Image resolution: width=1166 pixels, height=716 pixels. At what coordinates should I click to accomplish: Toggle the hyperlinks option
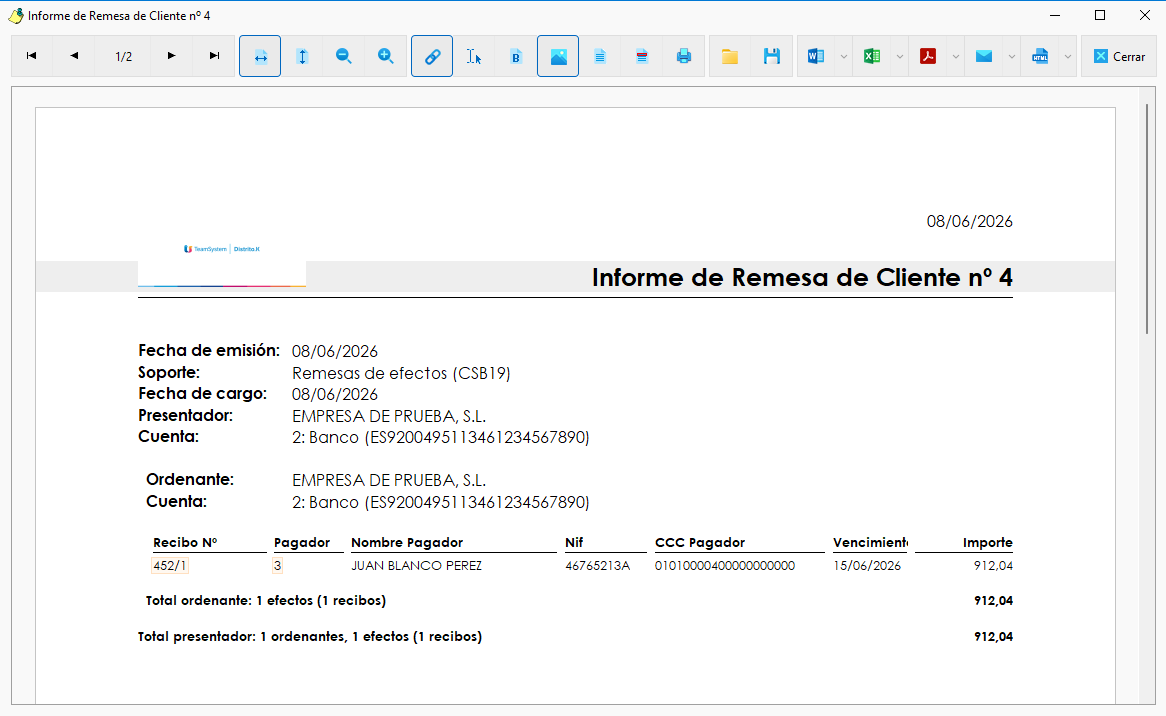(432, 56)
